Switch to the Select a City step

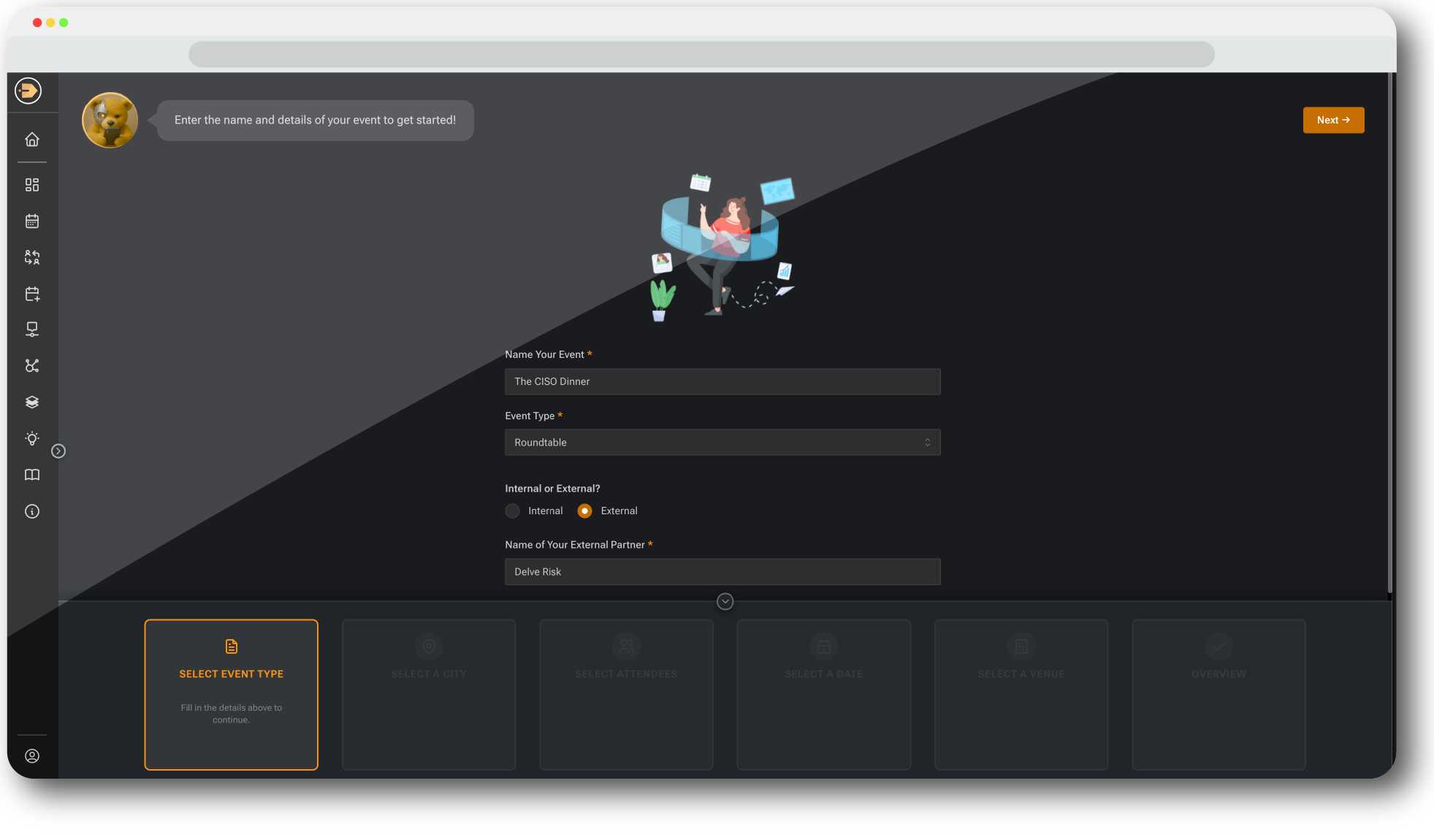(428, 694)
